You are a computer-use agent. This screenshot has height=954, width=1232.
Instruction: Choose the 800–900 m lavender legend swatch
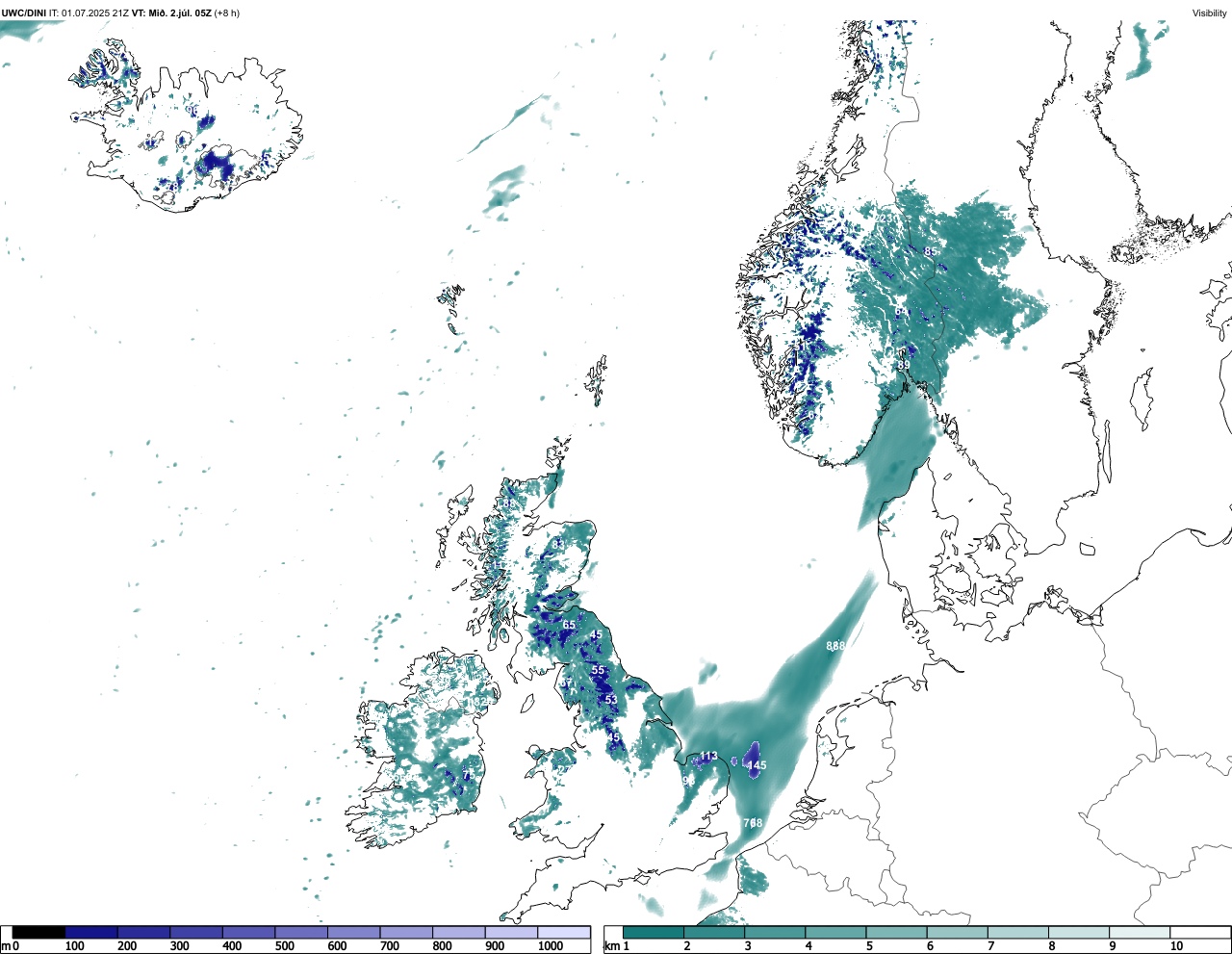pos(459,933)
